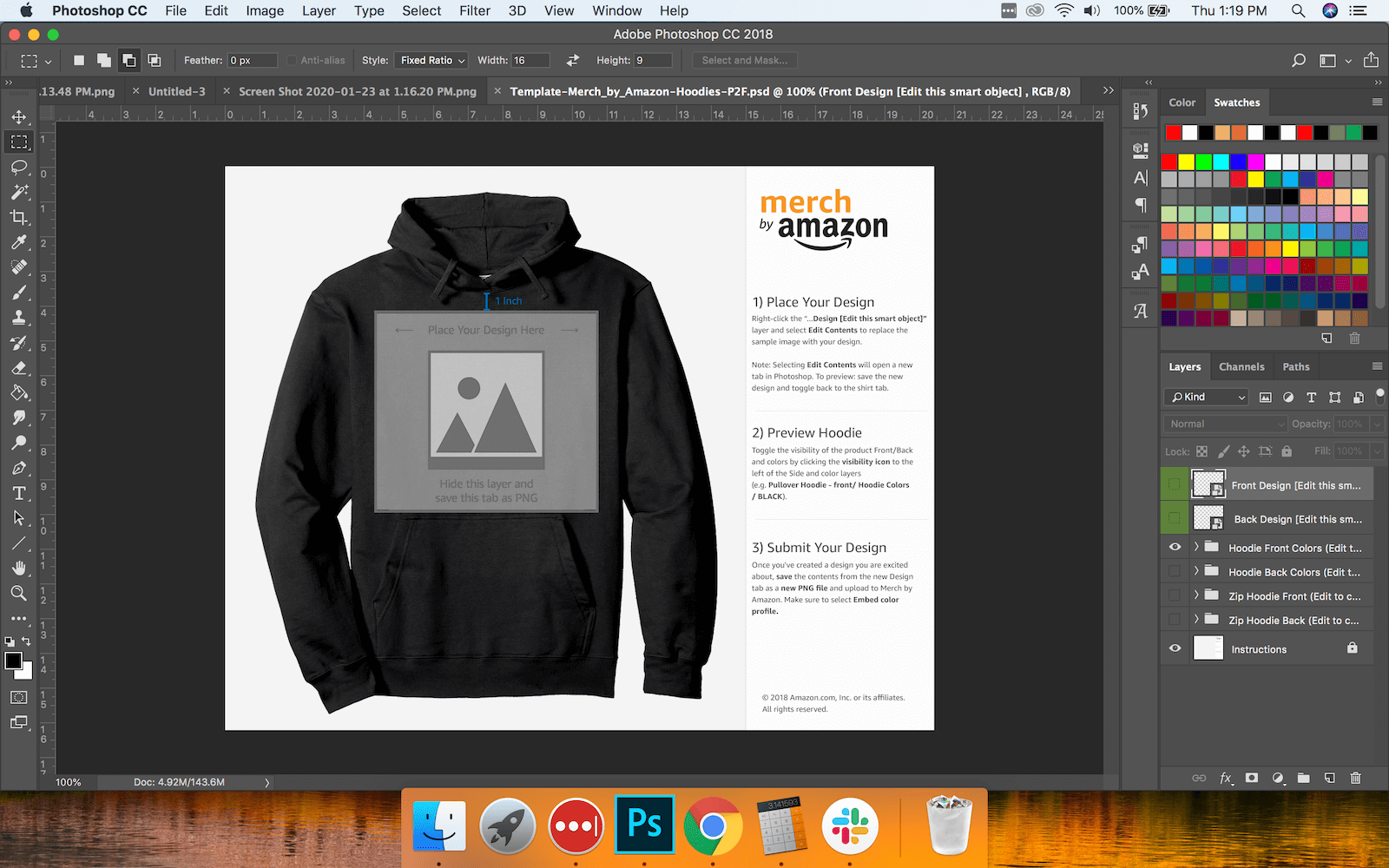Toggle Quick Mask mode
The image size is (1389, 868).
click(x=19, y=697)
